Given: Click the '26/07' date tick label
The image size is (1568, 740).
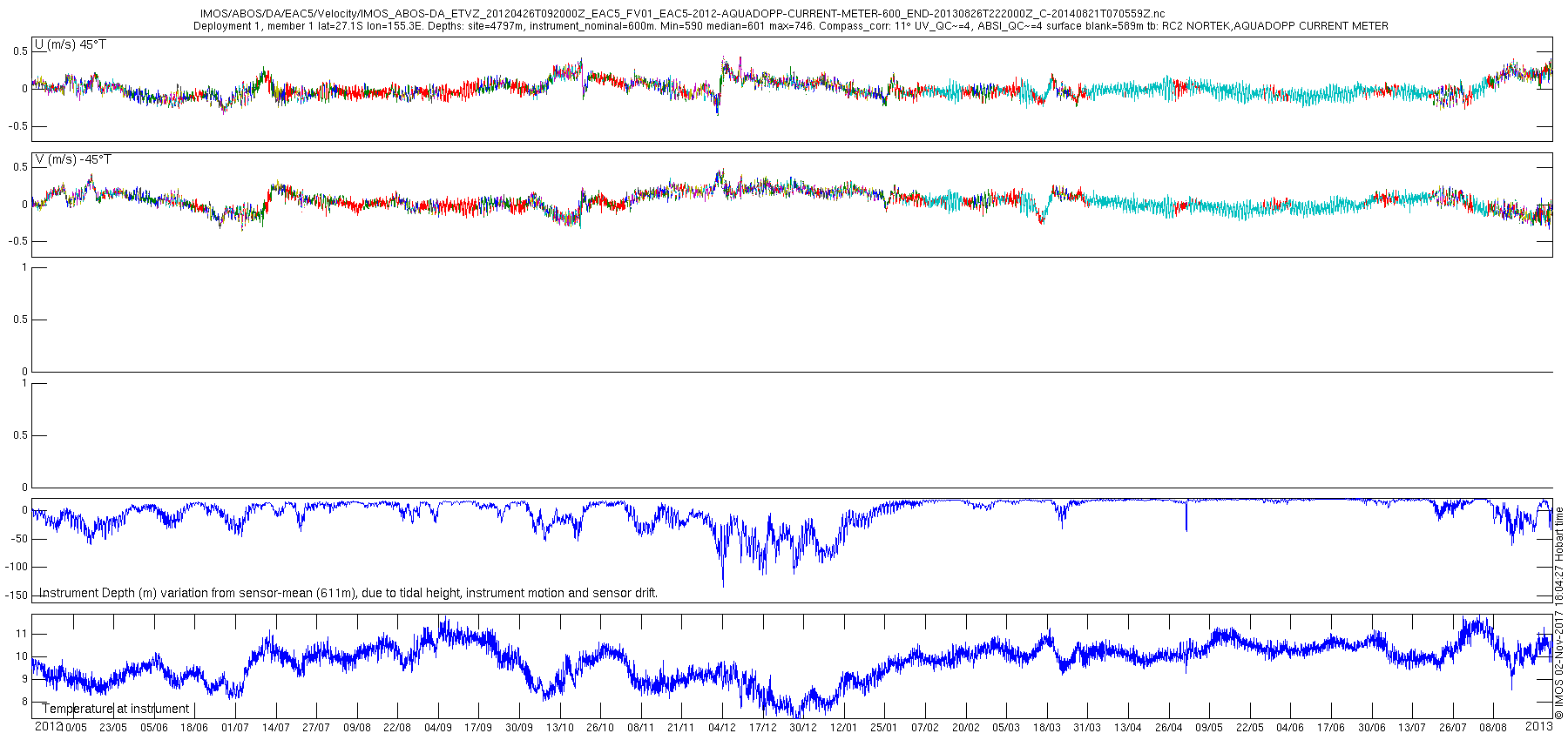Looking at the screenshot, I should tap(1453, 728).
